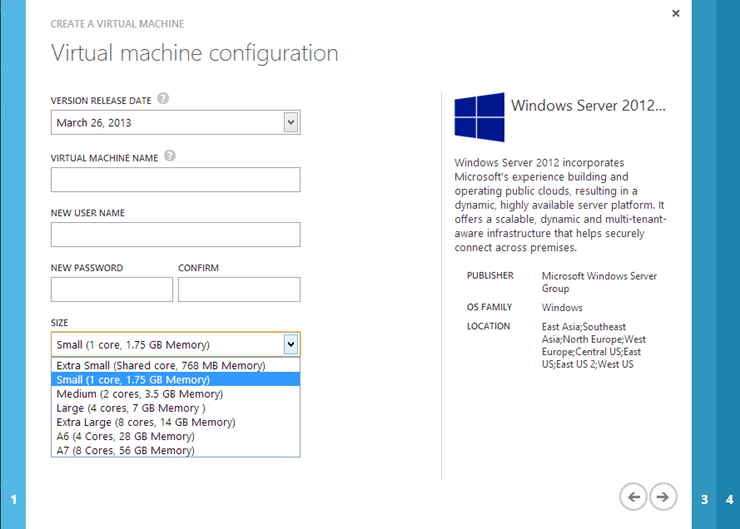Jump to wizard step 4

coord(729,499)
